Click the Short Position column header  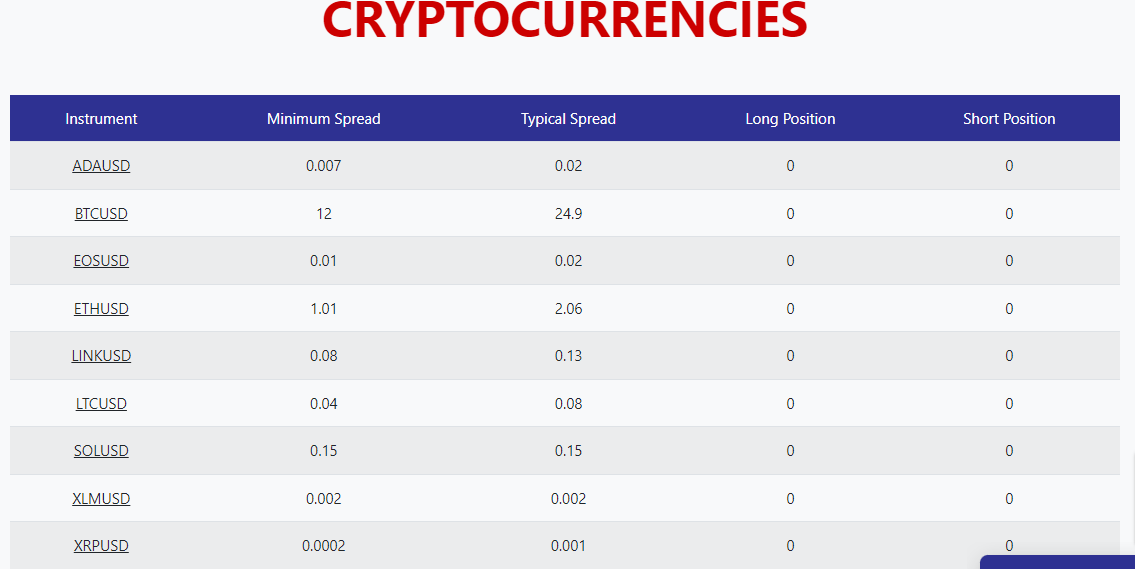pyautogui.click(x=1009, y=119)
